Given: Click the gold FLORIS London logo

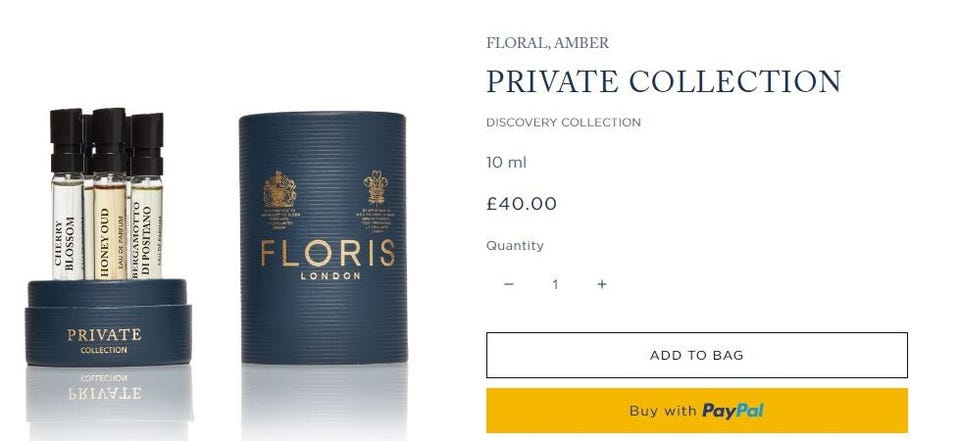Looking at the screenshot, I should [328, 260].
